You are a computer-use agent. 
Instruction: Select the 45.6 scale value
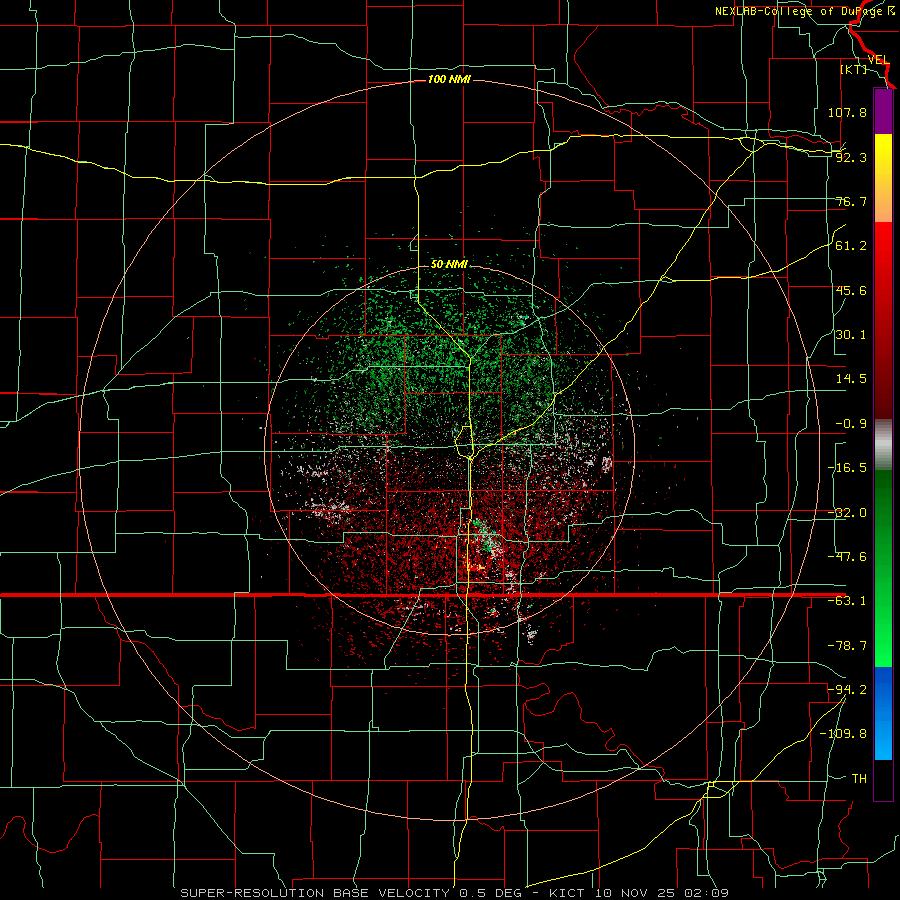tap(851, 290)
